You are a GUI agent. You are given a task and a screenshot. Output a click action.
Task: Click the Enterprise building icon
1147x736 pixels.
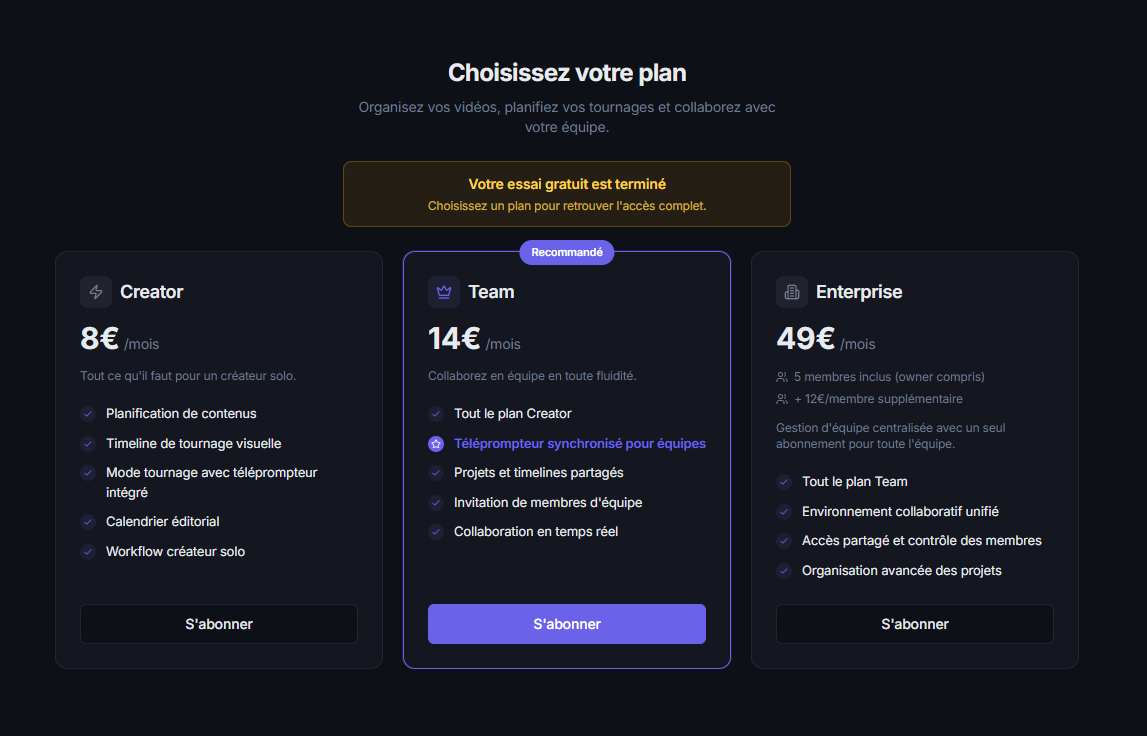[x=790, y=291]
